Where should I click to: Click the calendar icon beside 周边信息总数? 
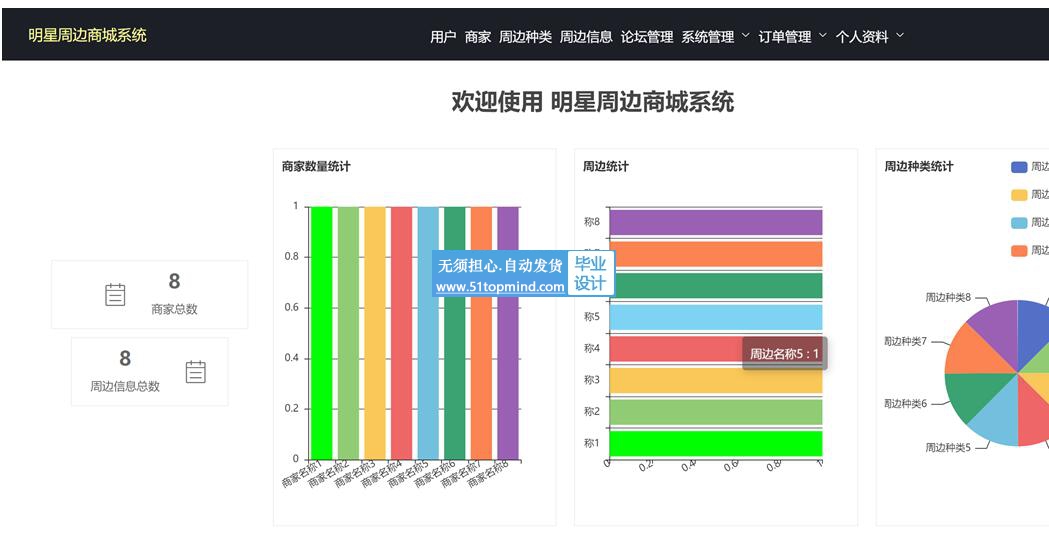tap(195, 372)
